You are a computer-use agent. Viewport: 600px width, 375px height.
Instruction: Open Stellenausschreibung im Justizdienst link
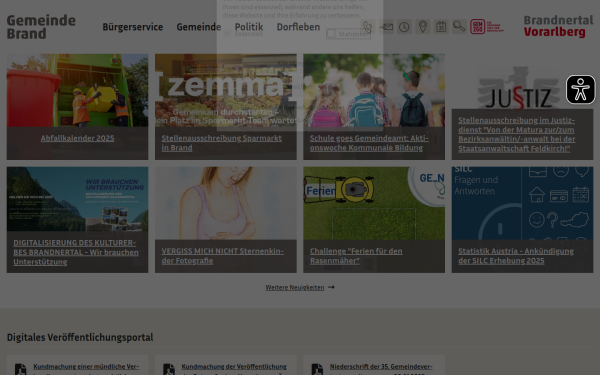[x=517, y=134]
